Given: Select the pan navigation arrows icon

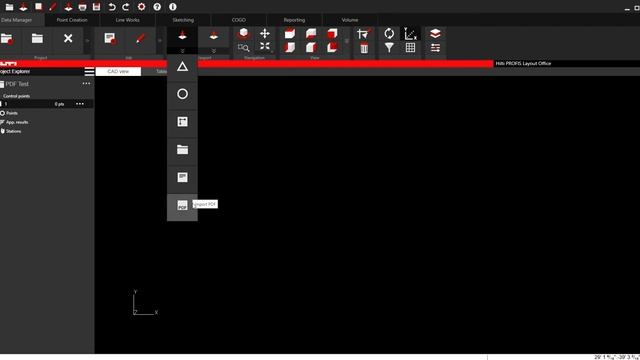Looking at the screenshot, I should pyautogui.click(x=265, y=33).
